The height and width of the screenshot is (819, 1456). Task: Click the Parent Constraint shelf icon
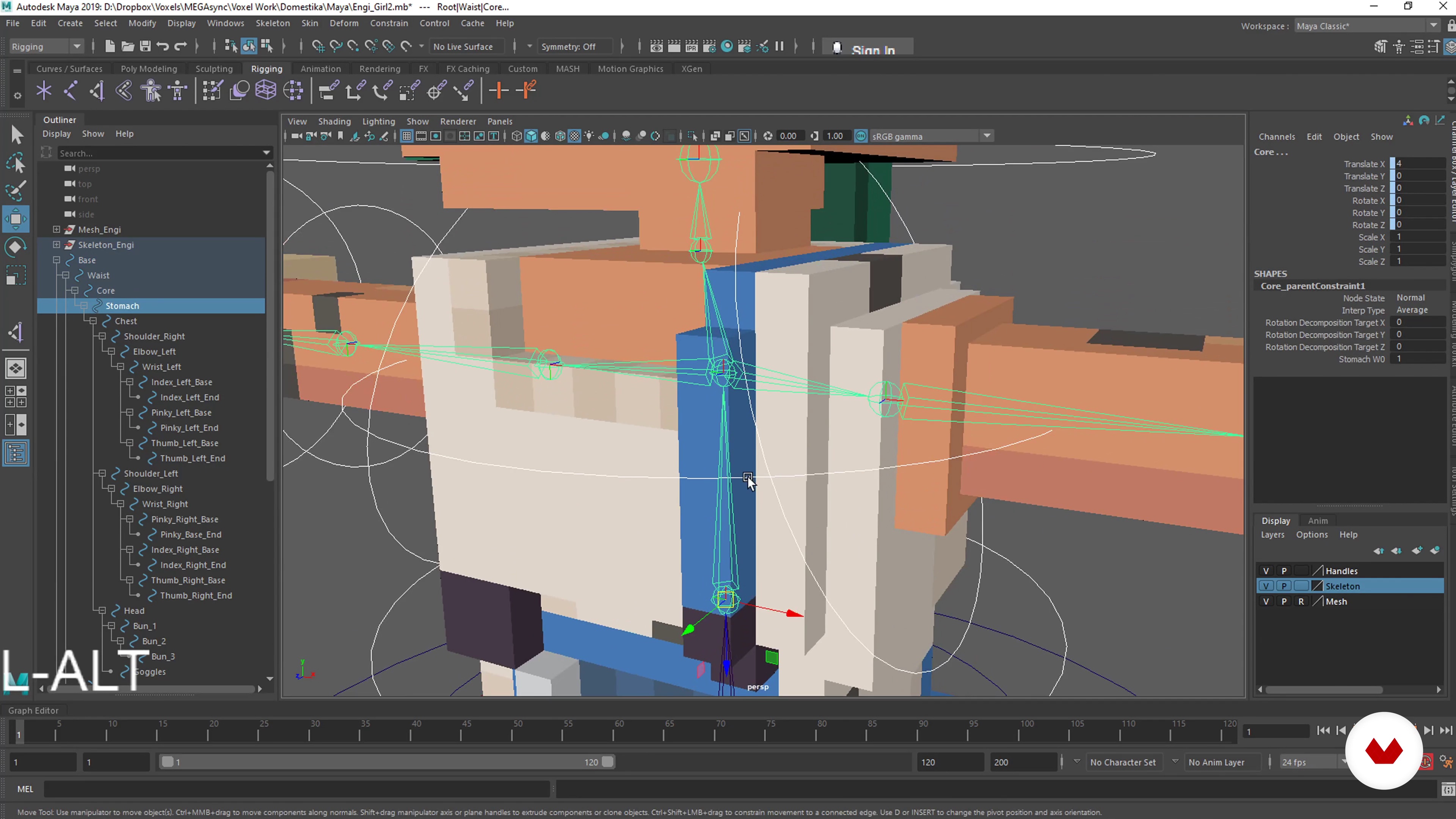(x=328, y=91)
